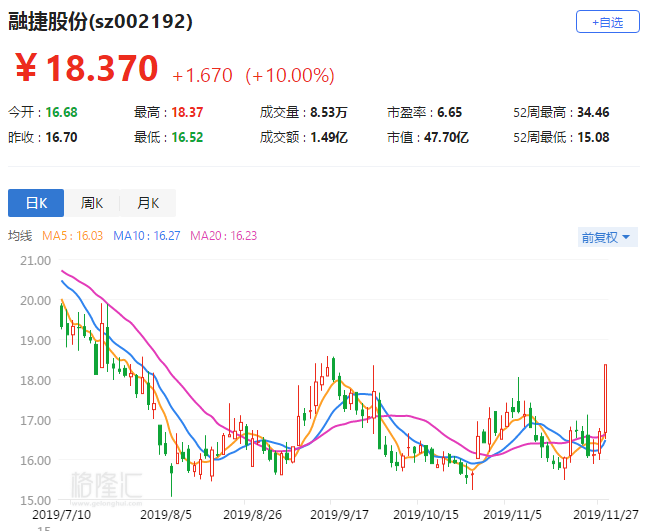Open the 前复权 adjustment dropdown
Image resolution: width=666 pixels, height=531 pixels.
pyautogui.click(x=607, y=237)
